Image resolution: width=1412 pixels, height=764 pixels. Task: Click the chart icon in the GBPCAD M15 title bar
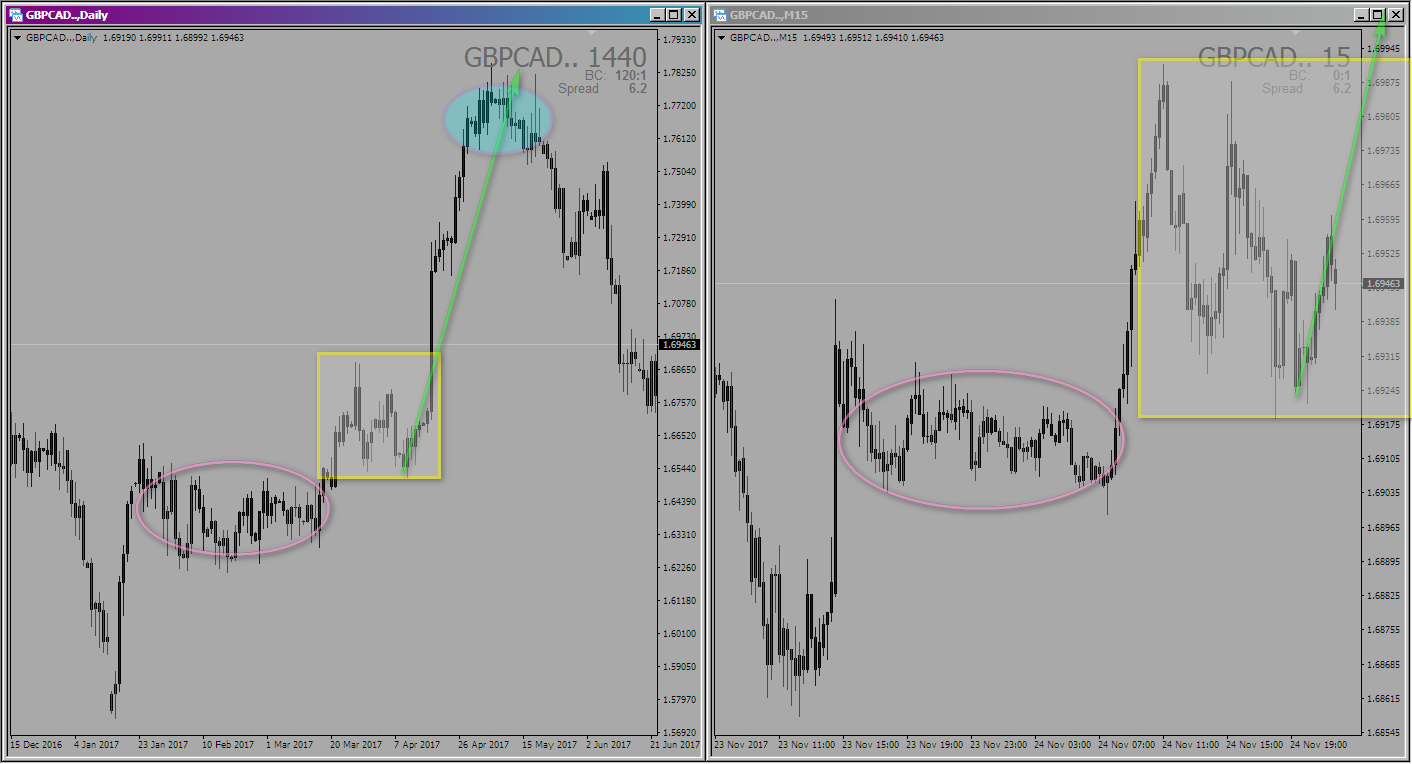(x=719, y=15)
